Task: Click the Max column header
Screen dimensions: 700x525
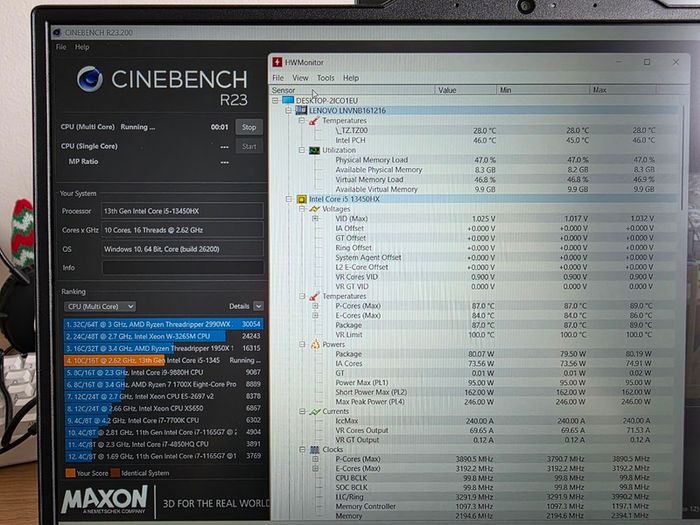Action: pos(623,90)
